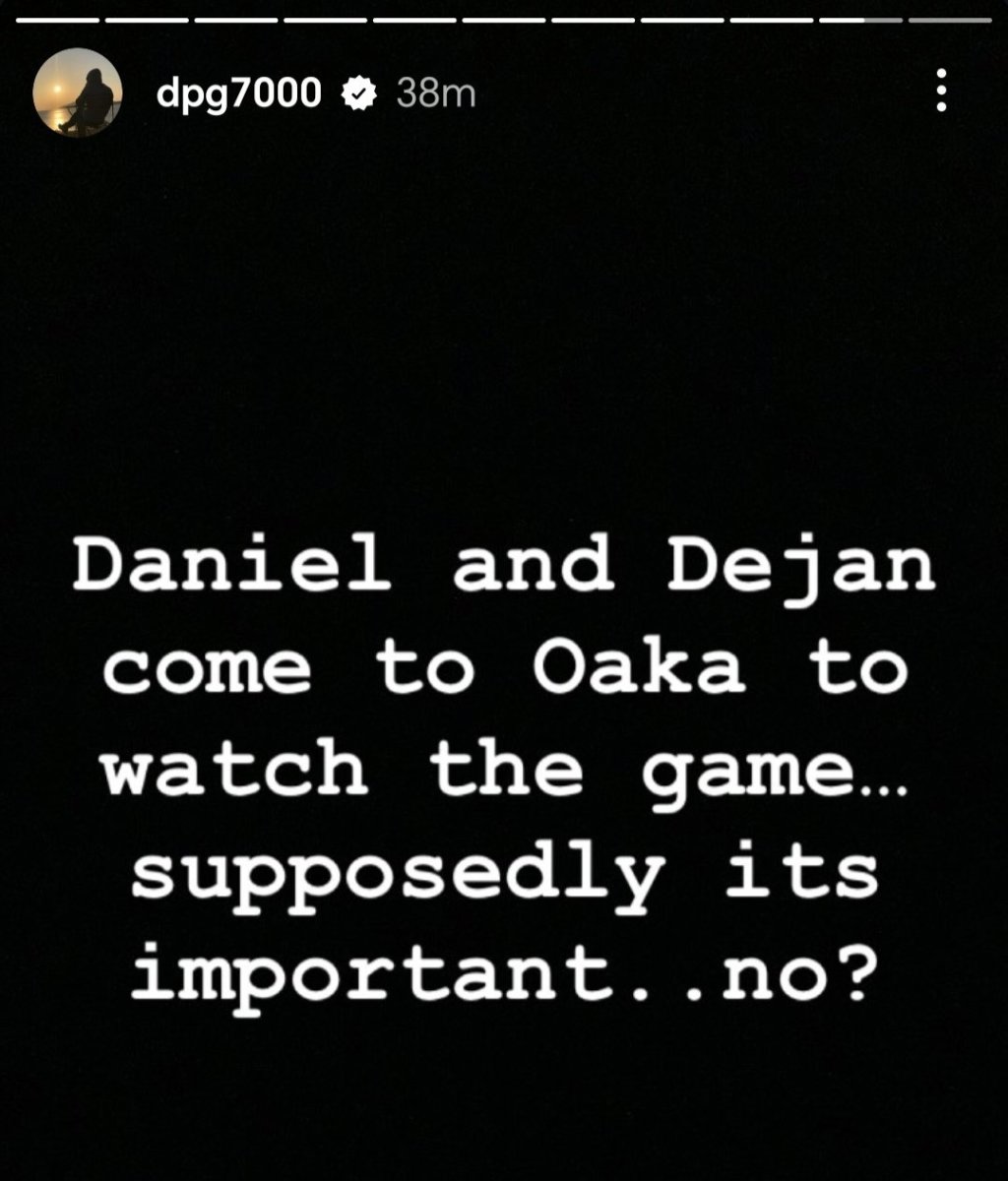
Task: Click the 38m story timestamp
Action: pos(434,93)
